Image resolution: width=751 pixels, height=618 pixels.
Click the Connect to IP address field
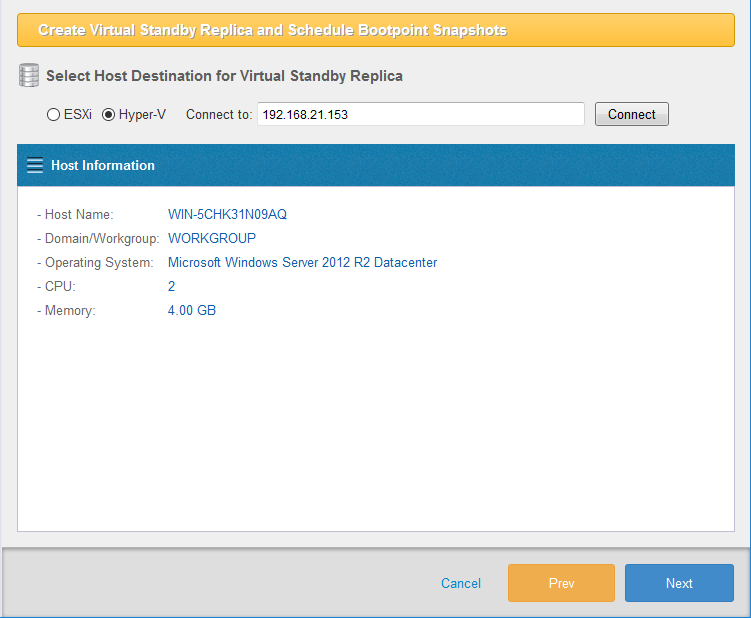[420, 114]
